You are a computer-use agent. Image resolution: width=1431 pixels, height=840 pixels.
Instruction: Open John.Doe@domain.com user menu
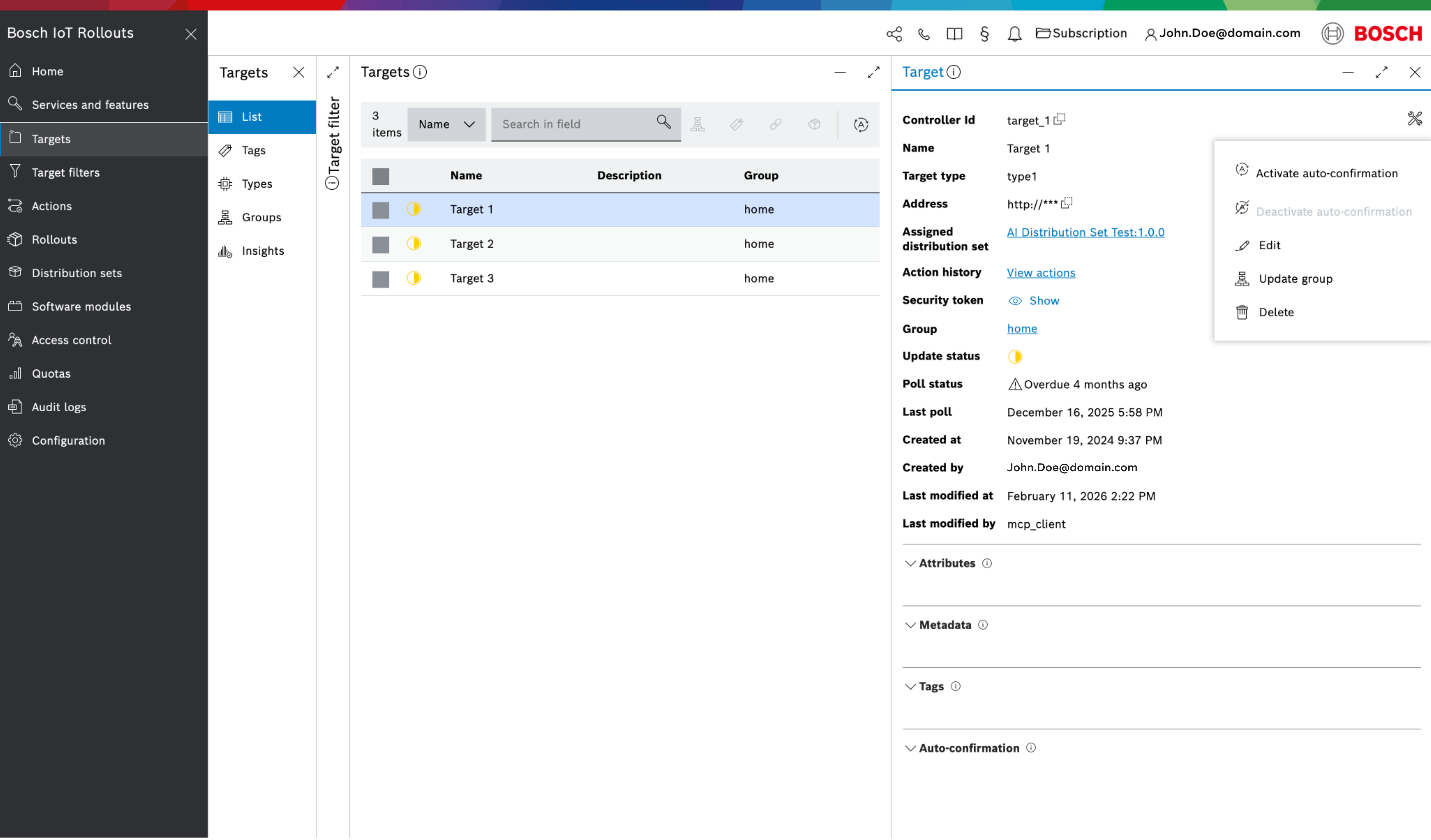click(1223, 33)
